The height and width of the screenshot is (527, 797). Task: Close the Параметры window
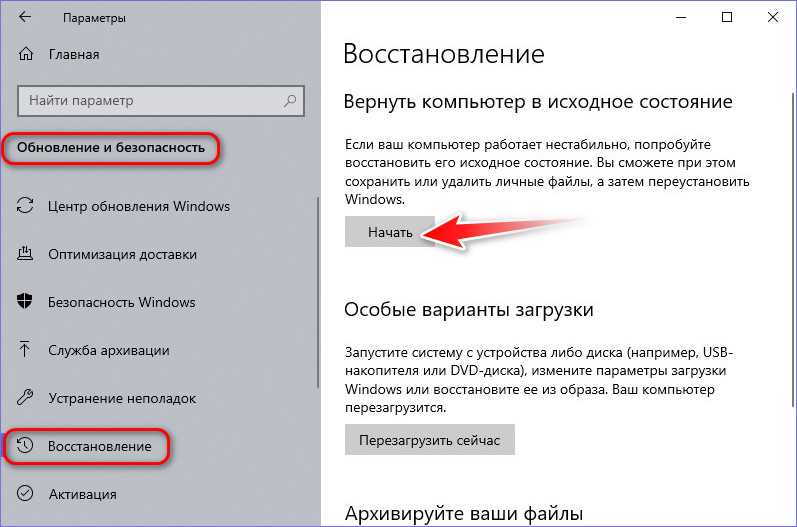coord(773,17)
